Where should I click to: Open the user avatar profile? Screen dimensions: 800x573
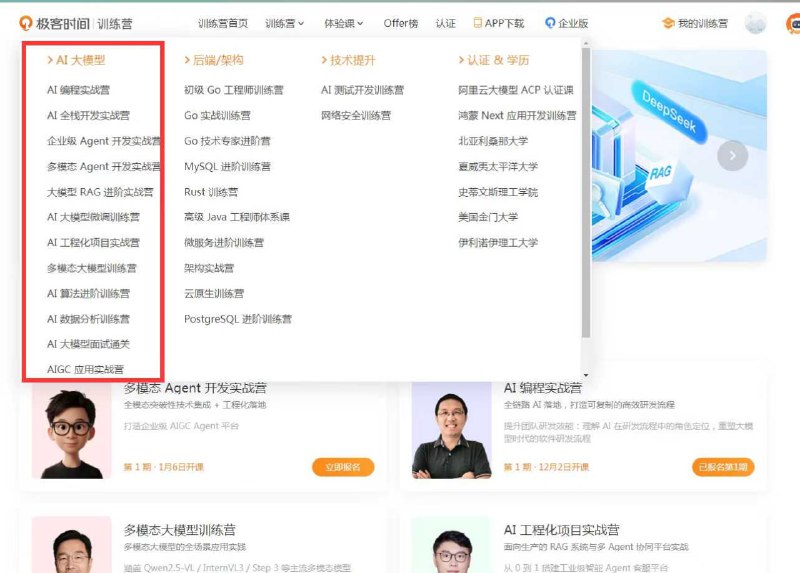point(755,23)
